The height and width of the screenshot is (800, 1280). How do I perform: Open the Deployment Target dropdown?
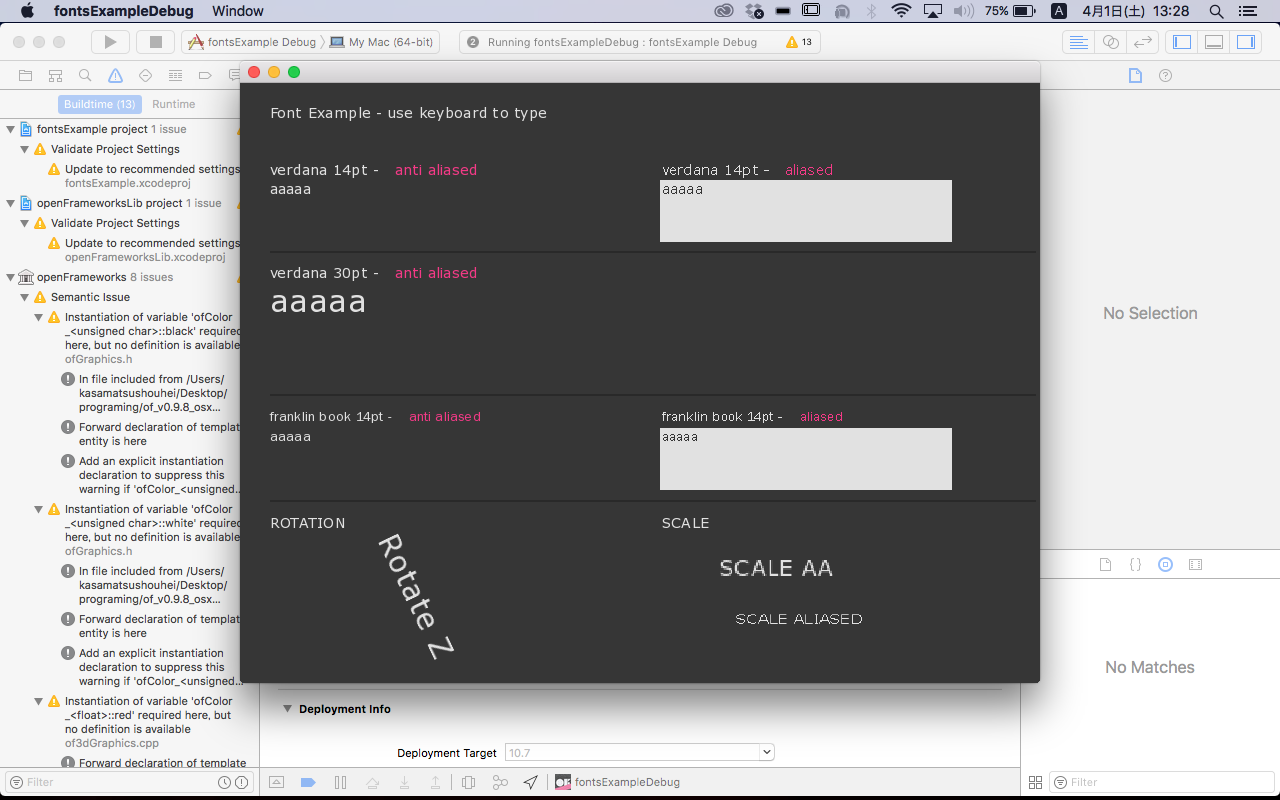pyautogui.click(x=765, y=751)
